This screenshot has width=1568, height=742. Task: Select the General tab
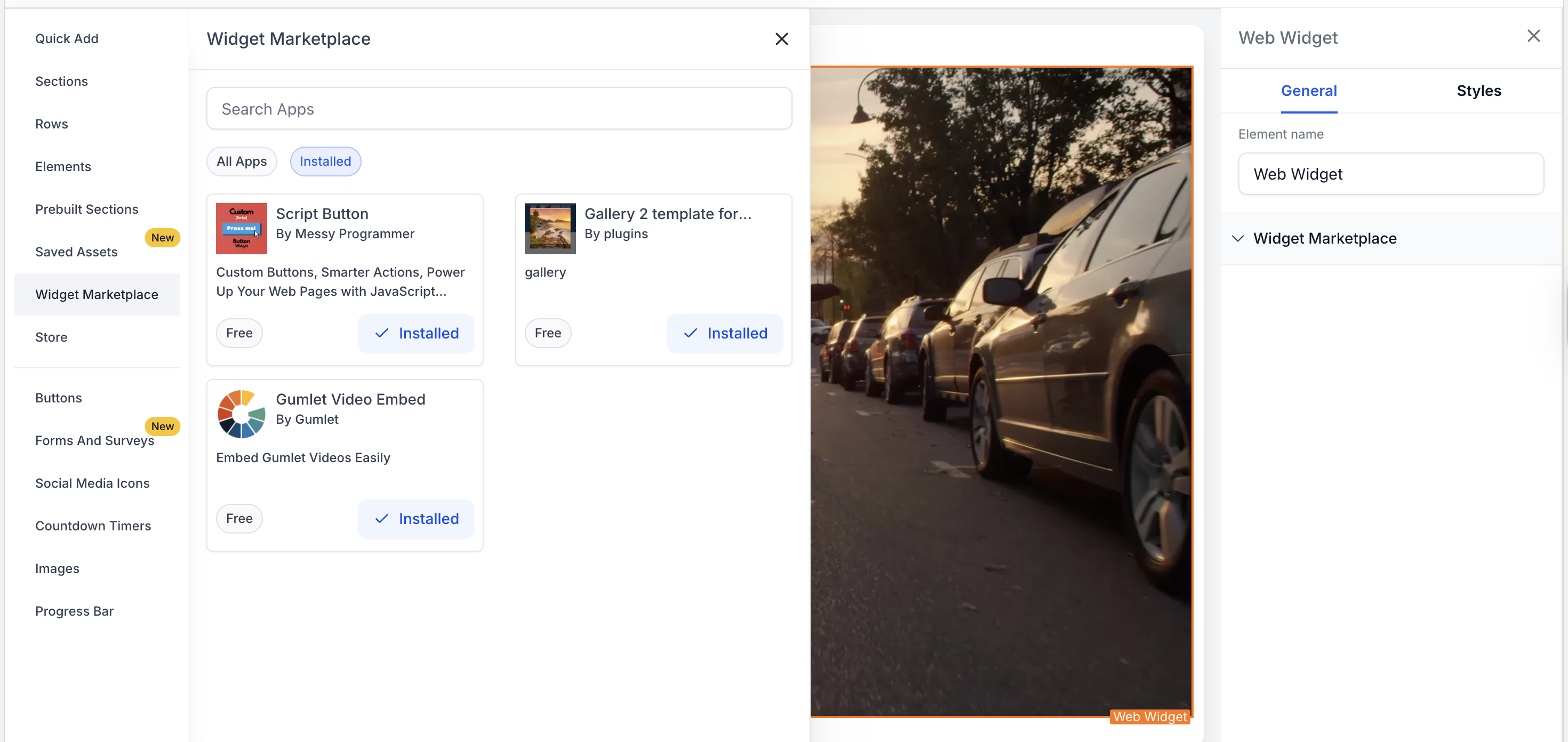tap(1308, 91)
